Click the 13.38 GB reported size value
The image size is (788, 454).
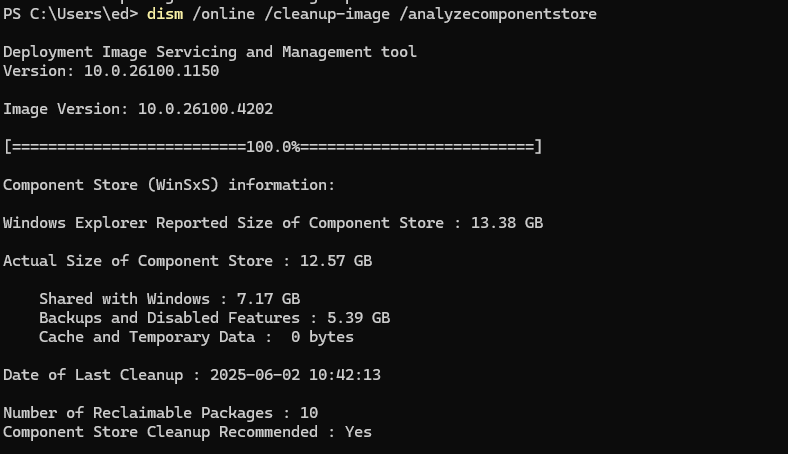pyautogui.click(x=507, y=223)
